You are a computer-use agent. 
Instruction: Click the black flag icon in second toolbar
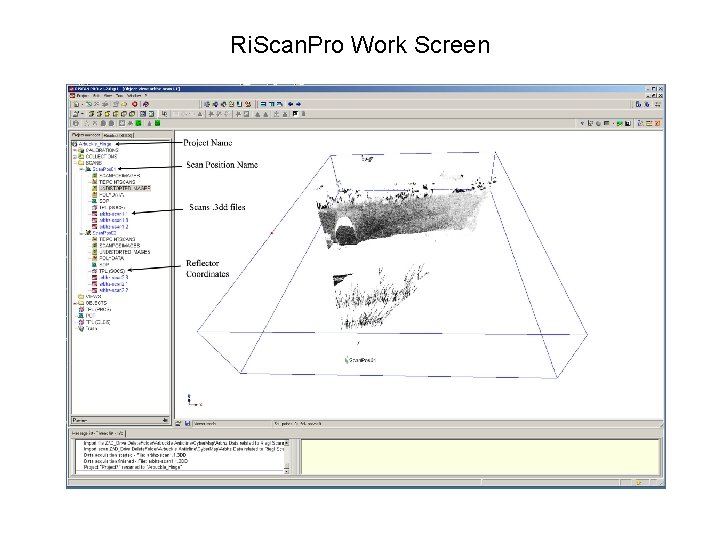(x=295, y=113)
